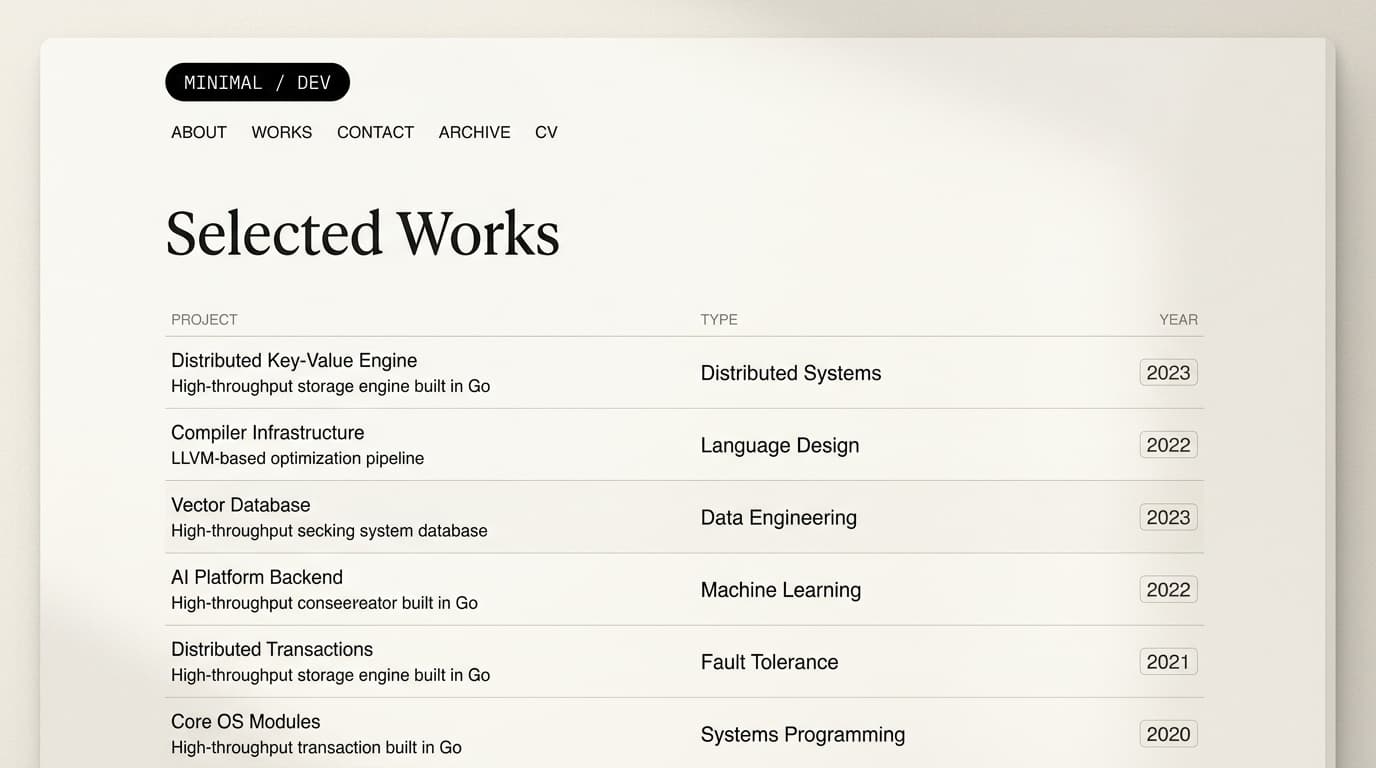This screenshot has height=768, width=1376.
Task: Open the ABOUT page
Action: click(199, 132)
